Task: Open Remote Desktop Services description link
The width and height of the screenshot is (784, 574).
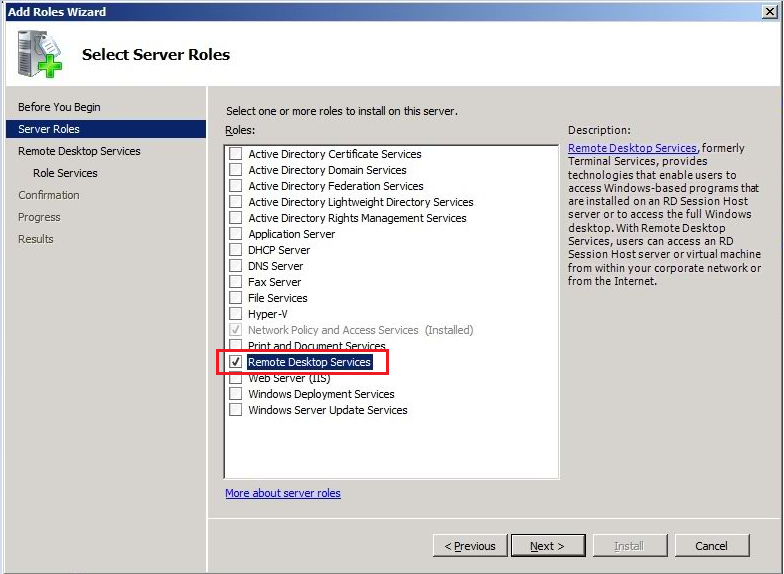Action: (632, 148)
